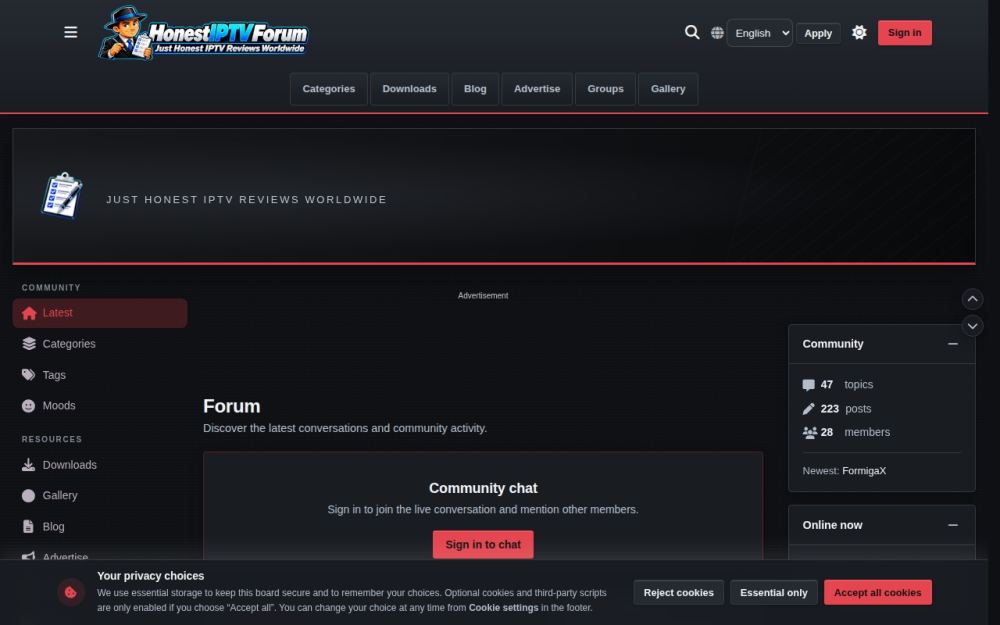This screenshot has width=1000, height=625.
Task: Accept all cookies
Action: click(x=878, y=592)
